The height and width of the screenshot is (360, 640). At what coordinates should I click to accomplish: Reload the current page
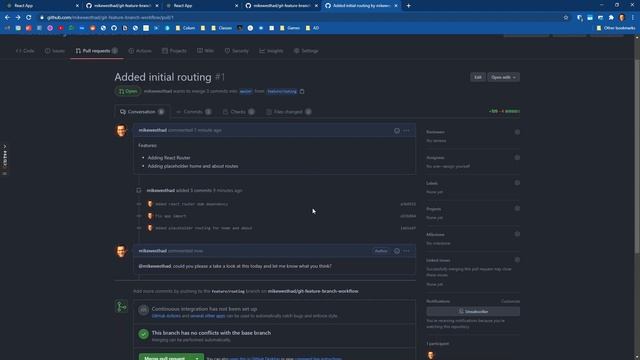coord(29,18)
